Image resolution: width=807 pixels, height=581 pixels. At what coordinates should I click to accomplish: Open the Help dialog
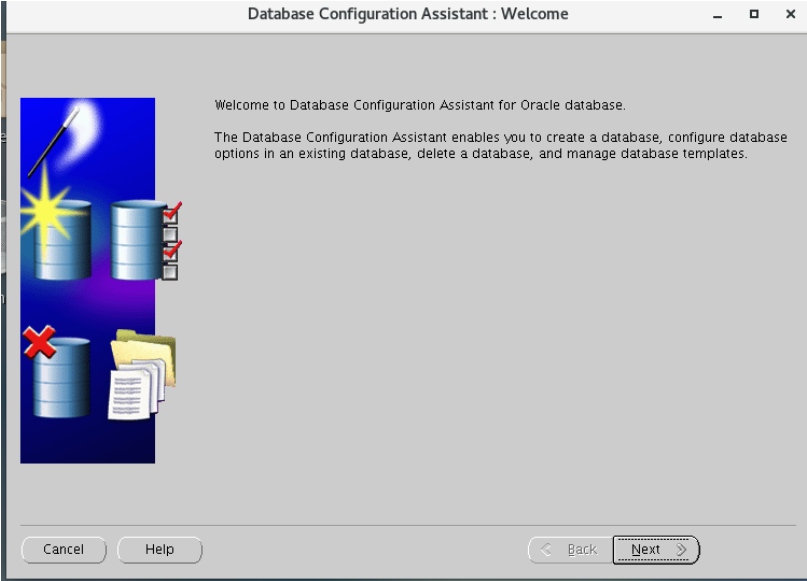(160, 550)
